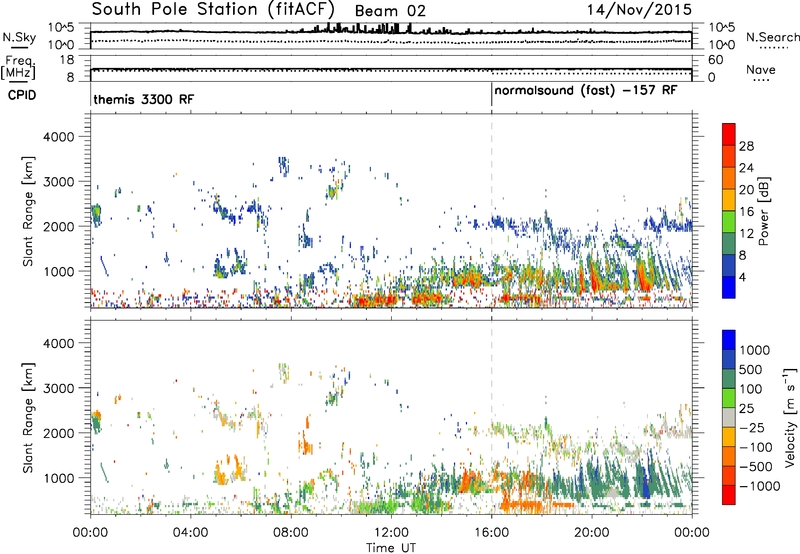Click the '60' tick on the Nave axis
800x554 pixels.
[715, 60]
